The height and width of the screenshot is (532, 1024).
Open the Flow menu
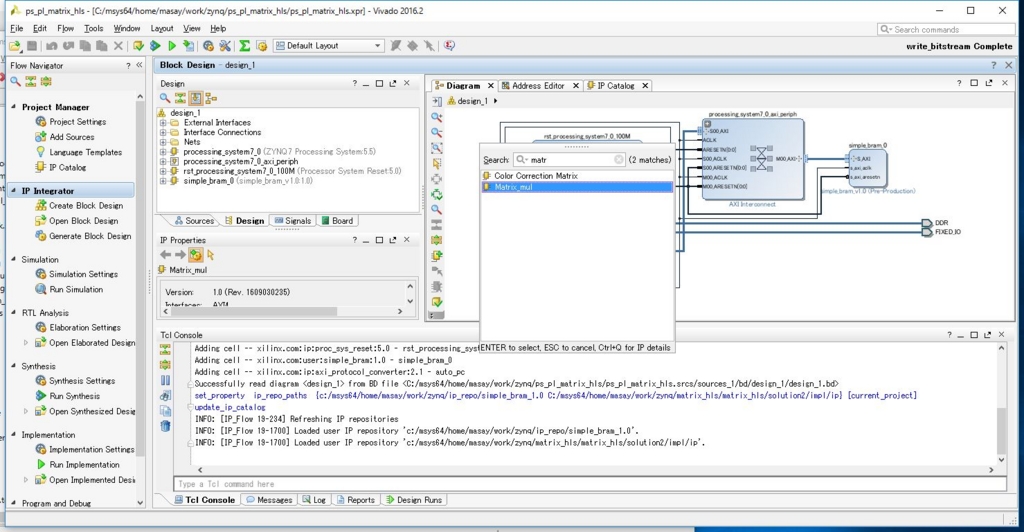65,29
